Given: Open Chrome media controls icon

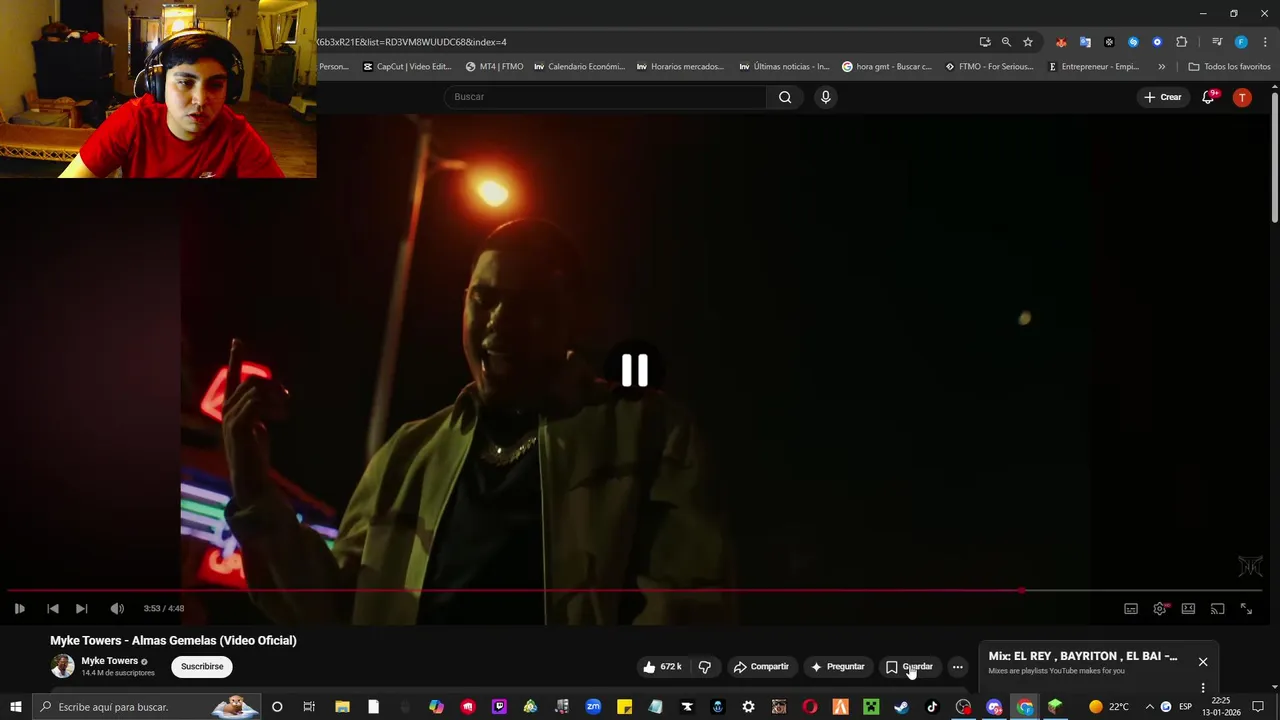Looking at the screenshot, I should [x=1216, y=42].
